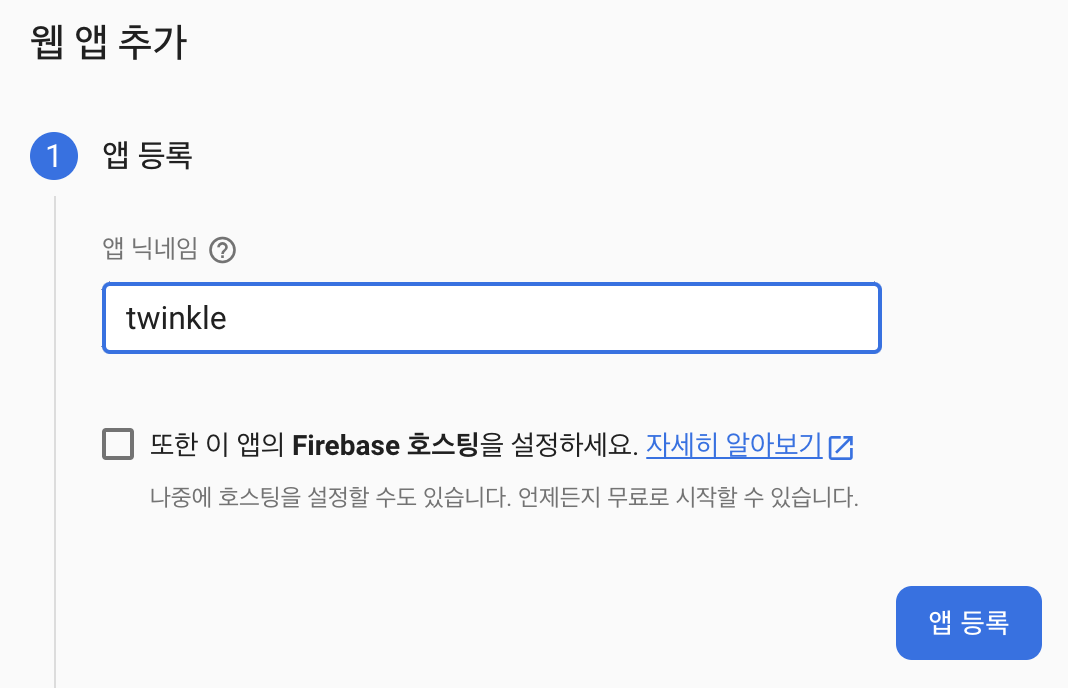This screenshot has height=688, width=1068.
Task: Click the 또한 이 앱의 checkbox label text
Action: pos(217,445)
